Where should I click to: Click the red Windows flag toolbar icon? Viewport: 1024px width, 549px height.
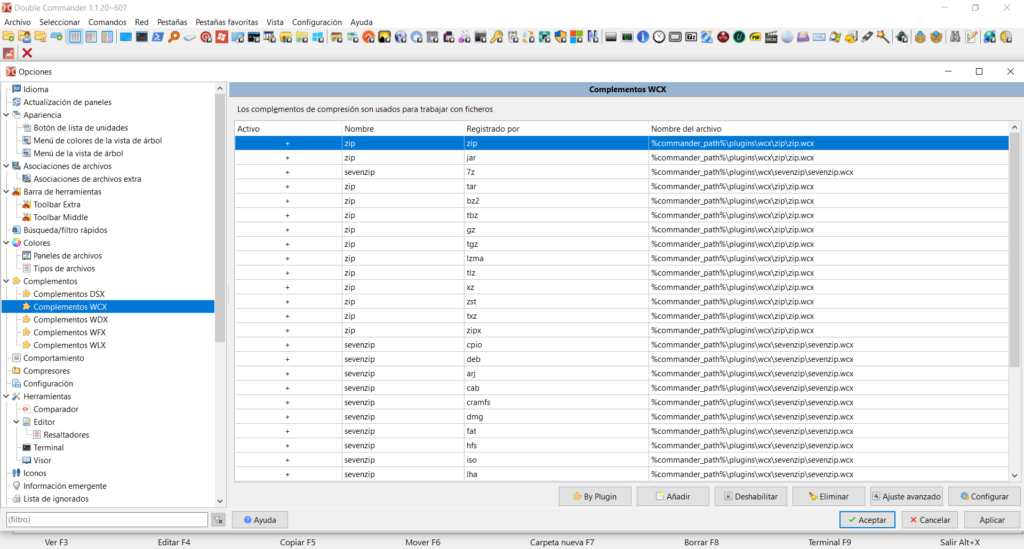click(x=222, y=37)
